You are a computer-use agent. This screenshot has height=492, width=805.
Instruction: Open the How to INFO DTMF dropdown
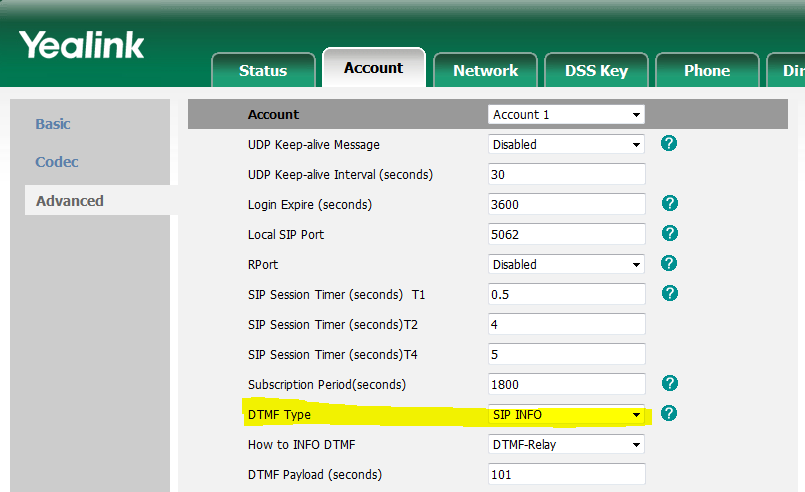click(566, 445)
